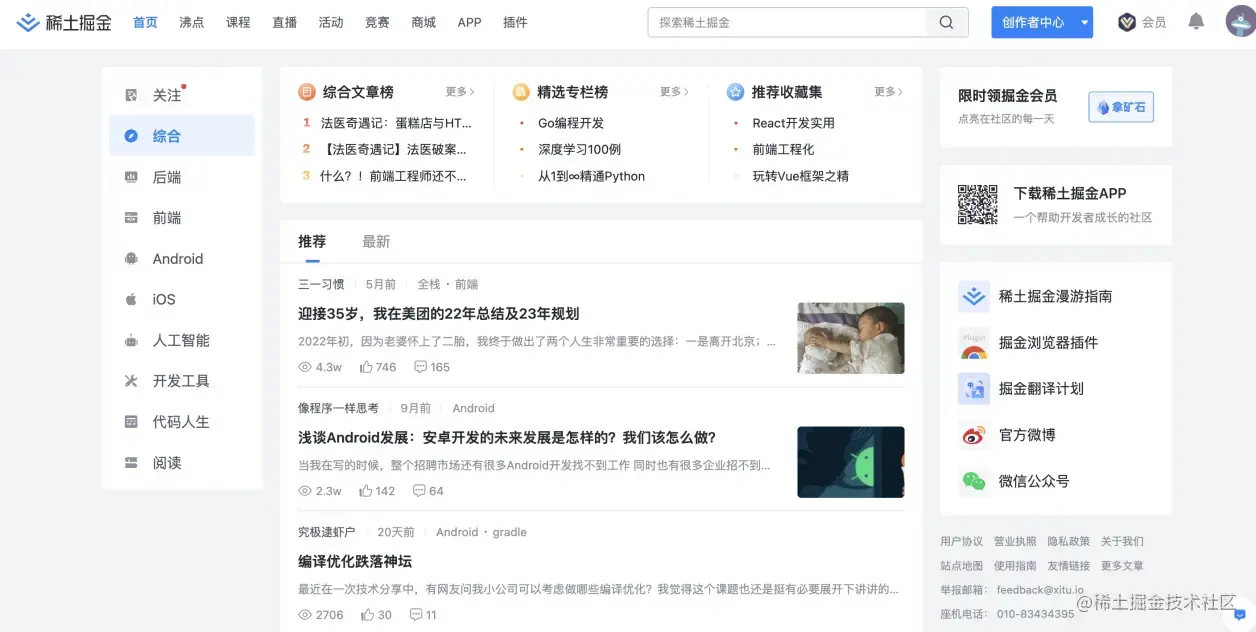Open 前端 category in sidebar
The height and width of the screenshot is (632, 1256).
click(x=182, y=218)
